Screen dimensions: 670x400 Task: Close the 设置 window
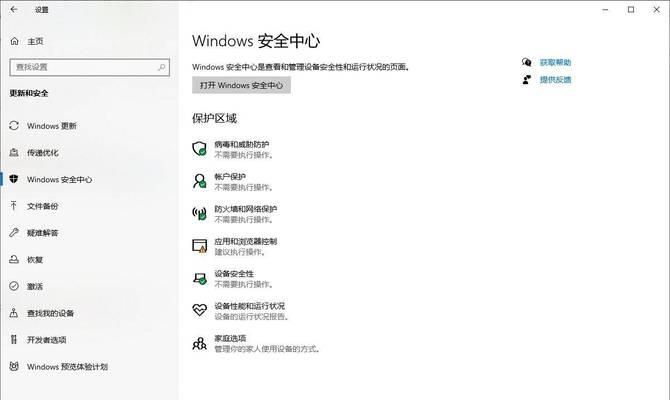click(x=656, y=9)
